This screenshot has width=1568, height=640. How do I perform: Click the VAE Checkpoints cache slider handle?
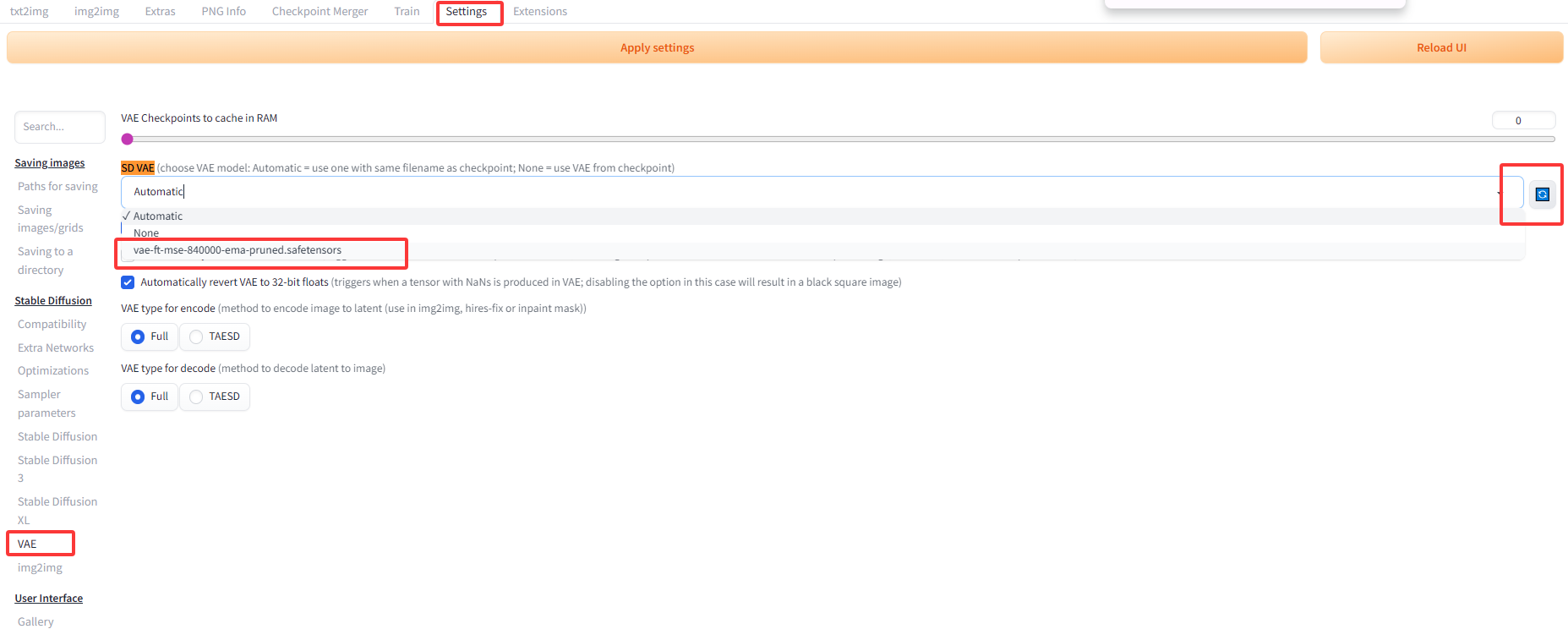128,139
